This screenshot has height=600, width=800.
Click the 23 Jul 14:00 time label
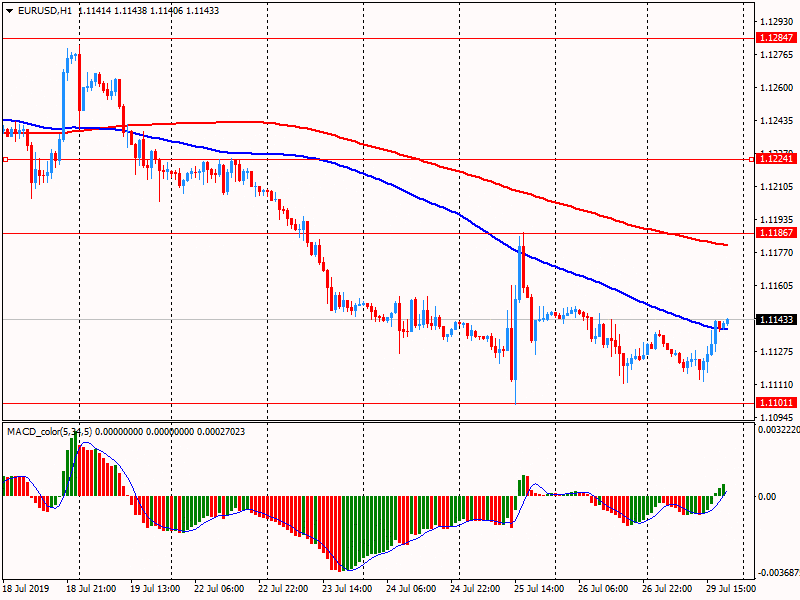[x=347, y=588]
